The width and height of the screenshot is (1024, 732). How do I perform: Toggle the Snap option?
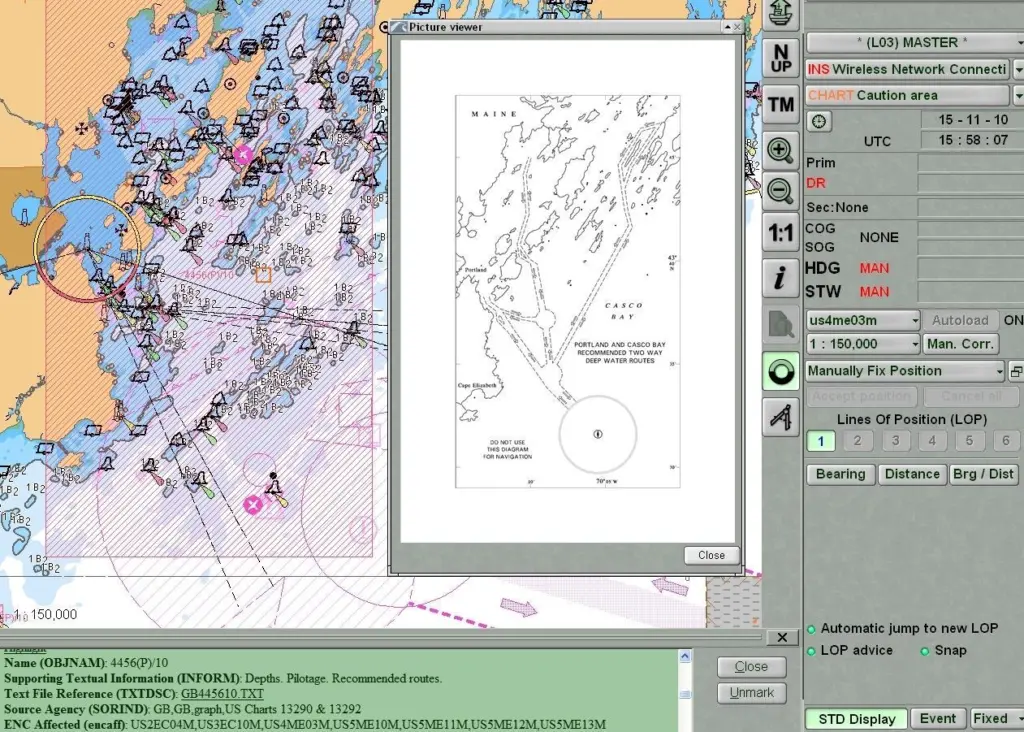[x=924, y=651]
